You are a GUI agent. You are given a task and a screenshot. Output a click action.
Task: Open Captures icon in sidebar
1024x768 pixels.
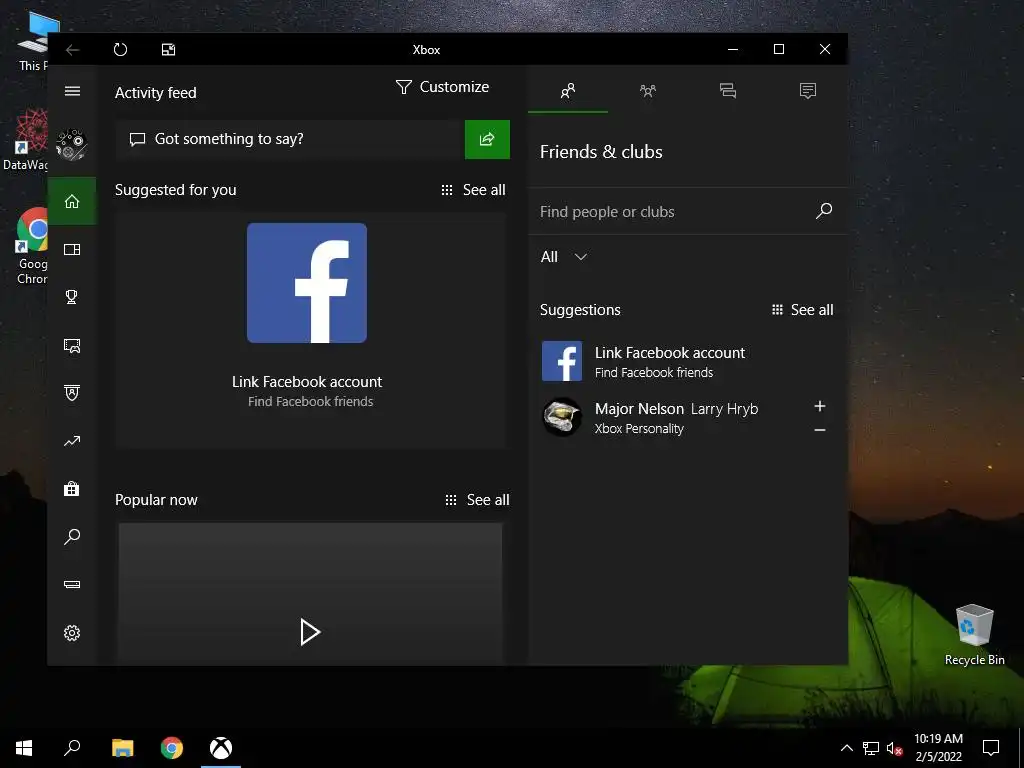coord(72,345)
